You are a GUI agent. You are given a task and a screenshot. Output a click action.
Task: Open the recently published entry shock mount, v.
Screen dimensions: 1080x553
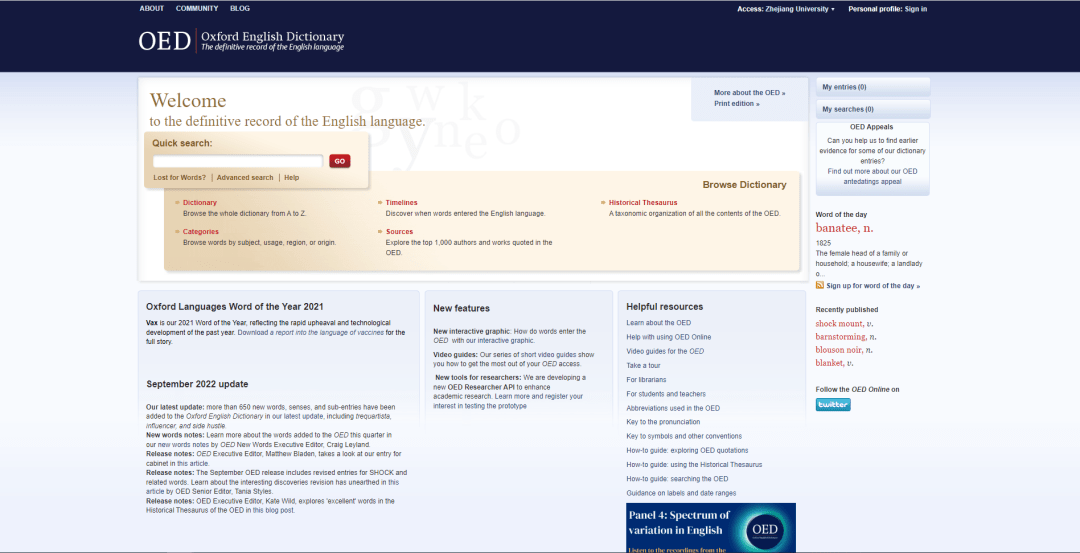click(x=844, y=324)
